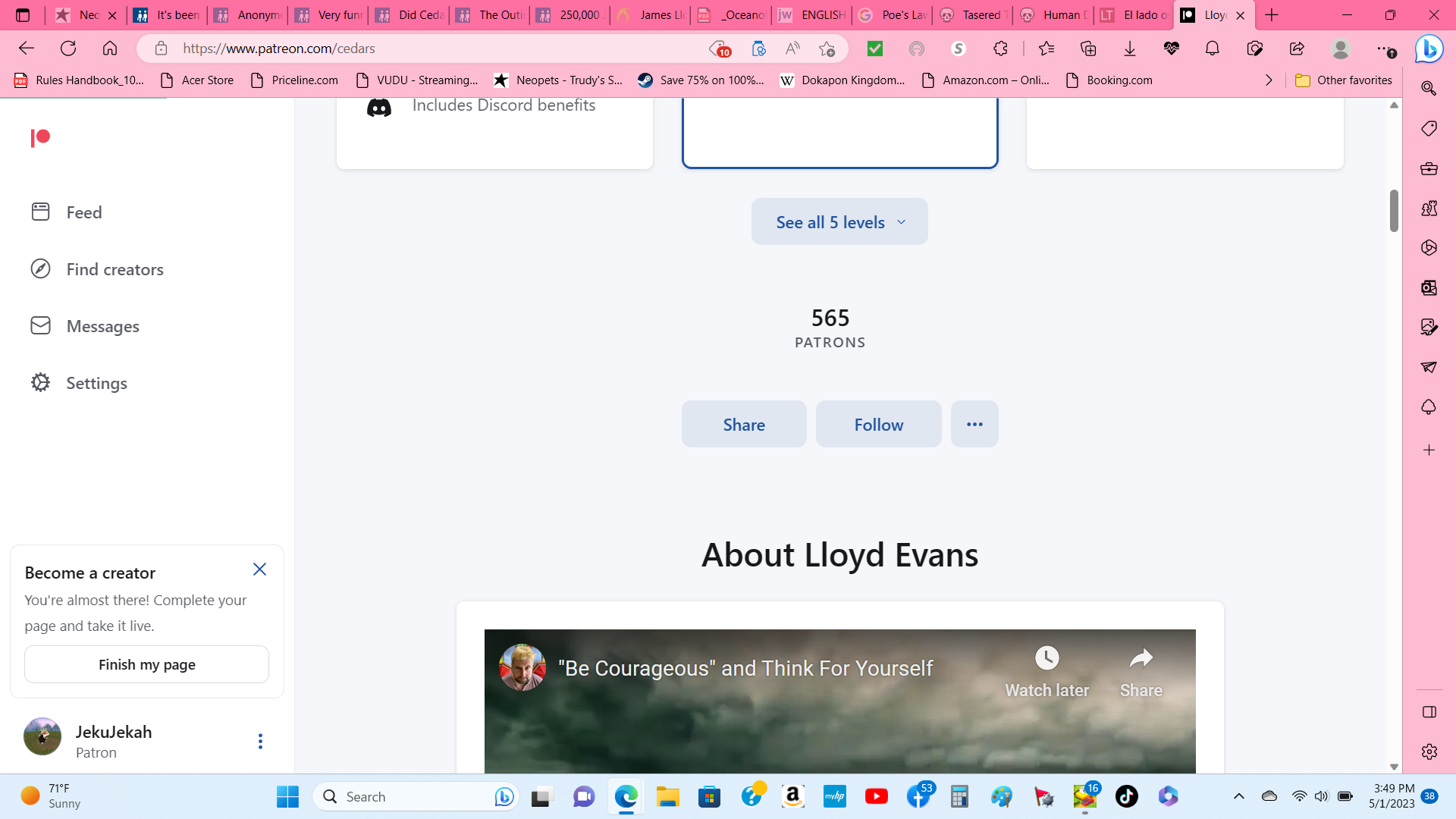Image resolution: width=1456 pixels, height=819 pixels.
Task: Open the read aloud icon in address bar
Action: tap(792, 49)
